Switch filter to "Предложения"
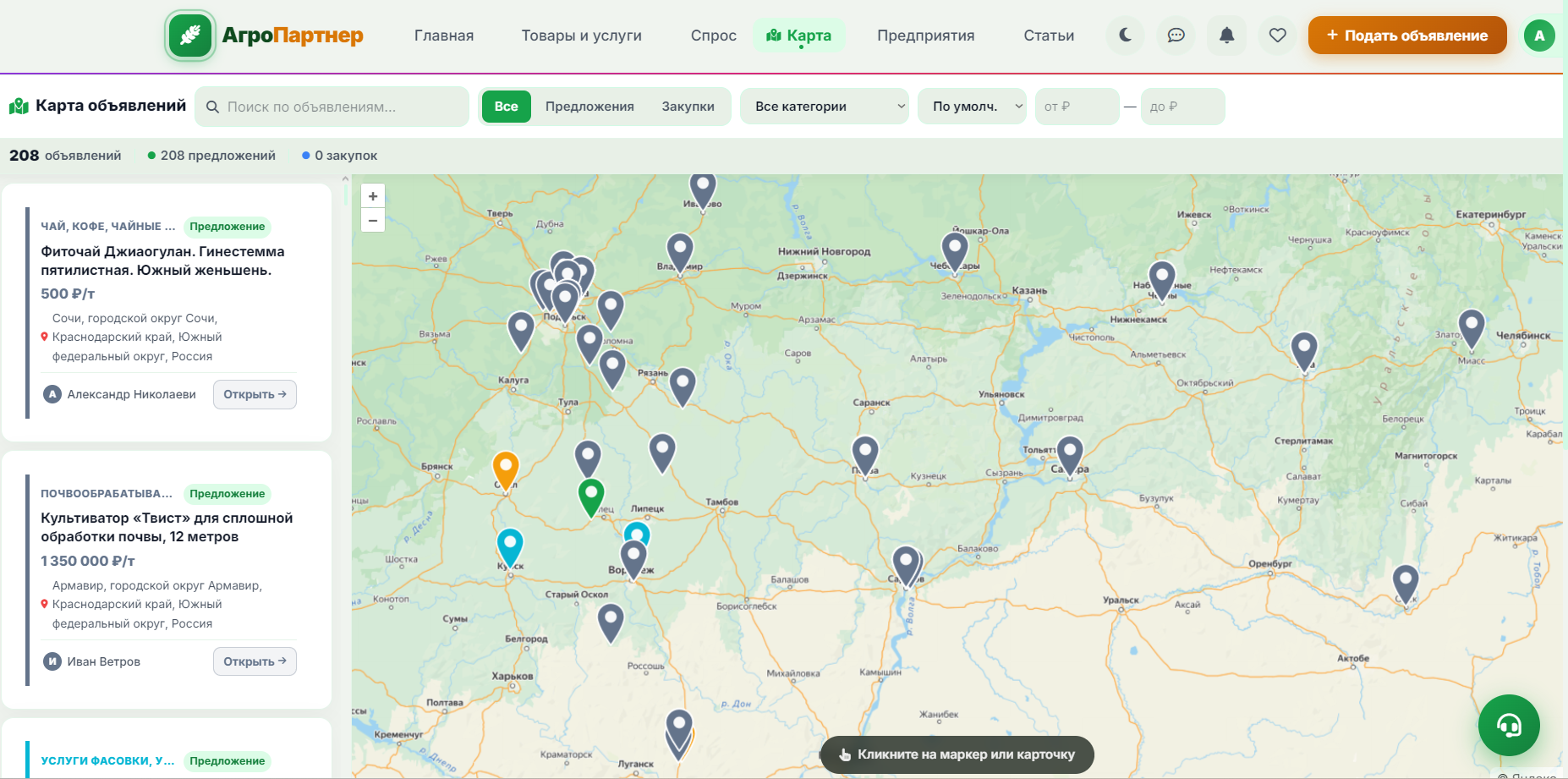1568x779 pixels. point(589,107)
